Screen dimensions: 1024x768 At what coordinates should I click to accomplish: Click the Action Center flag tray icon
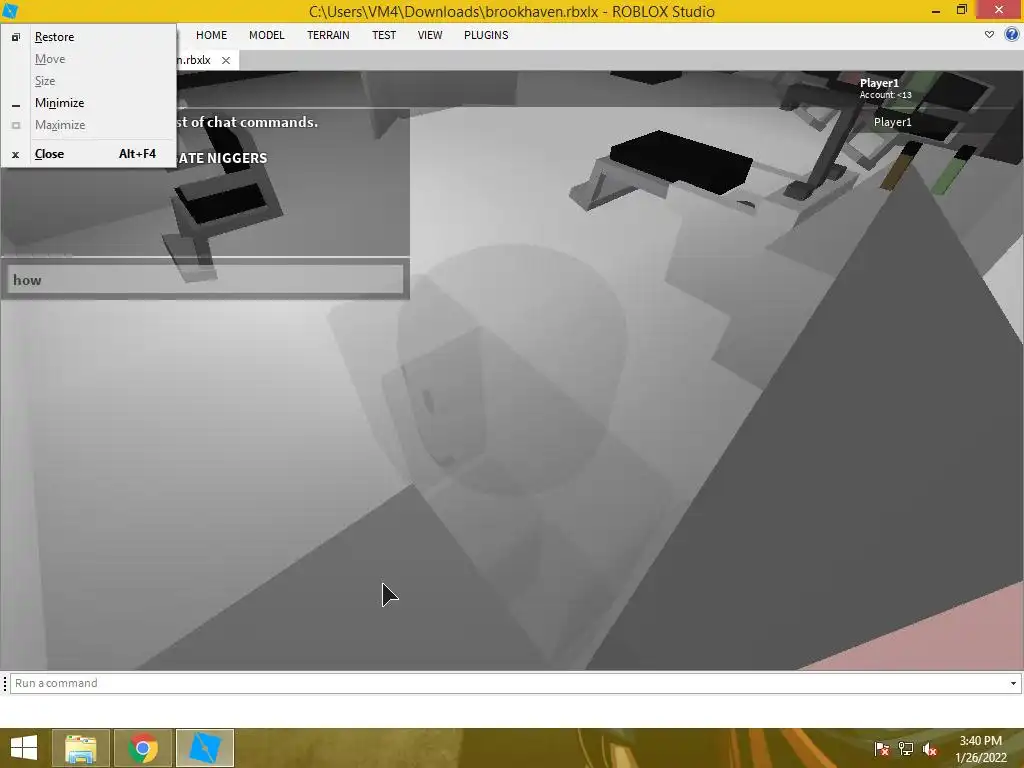point(882,749)
